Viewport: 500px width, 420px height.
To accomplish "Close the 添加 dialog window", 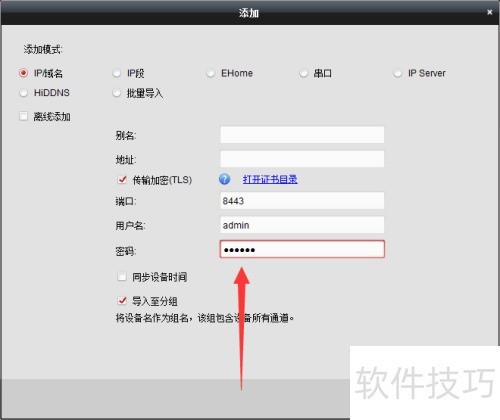I will [x=489, y=12].
